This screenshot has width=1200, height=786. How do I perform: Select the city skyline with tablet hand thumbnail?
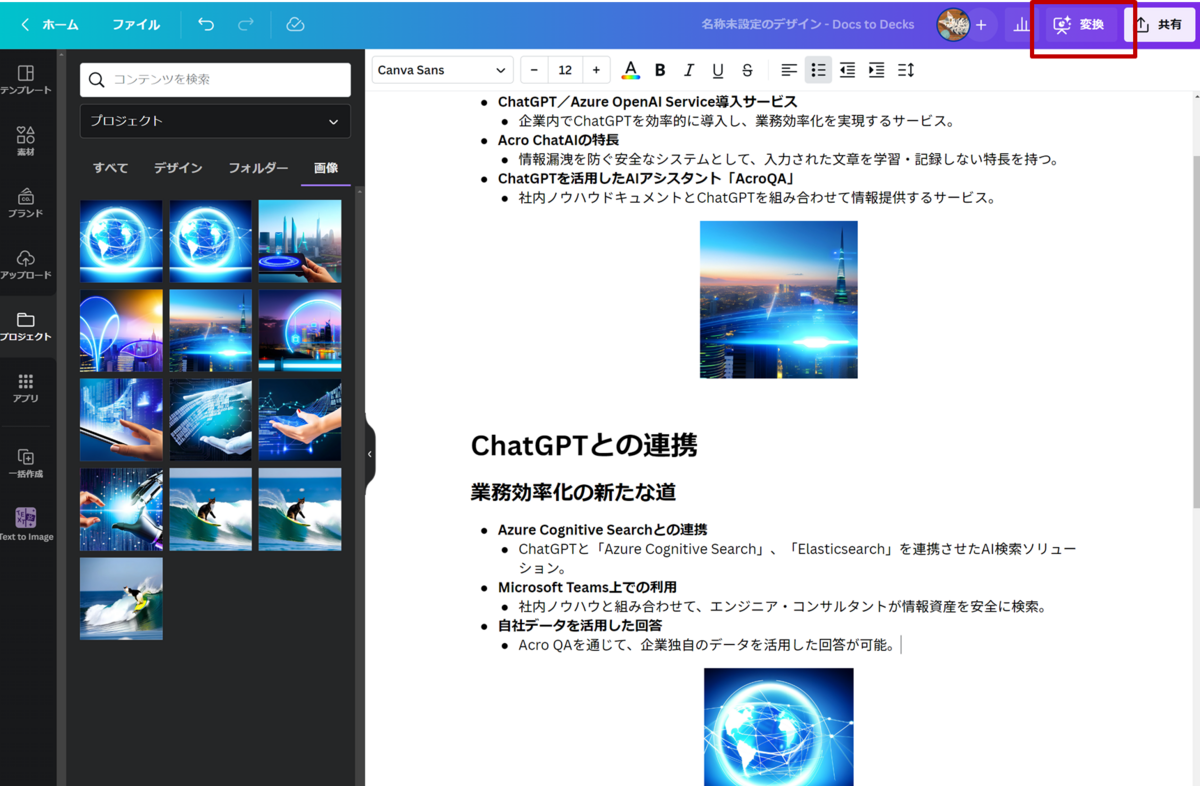(x=300, y=241)
